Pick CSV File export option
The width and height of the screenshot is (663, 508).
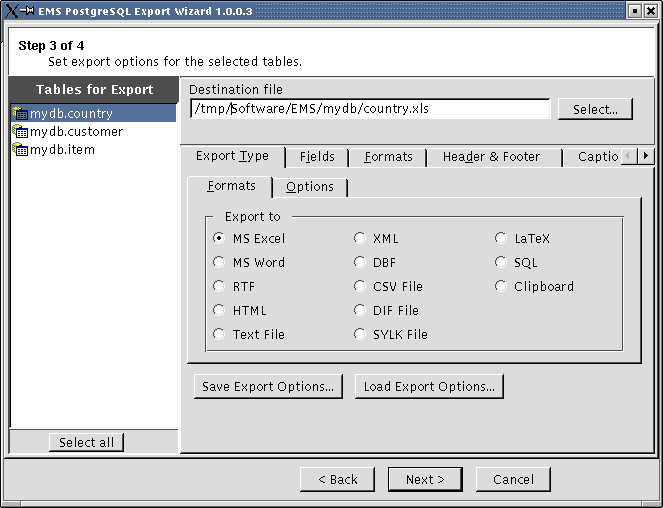359,286
